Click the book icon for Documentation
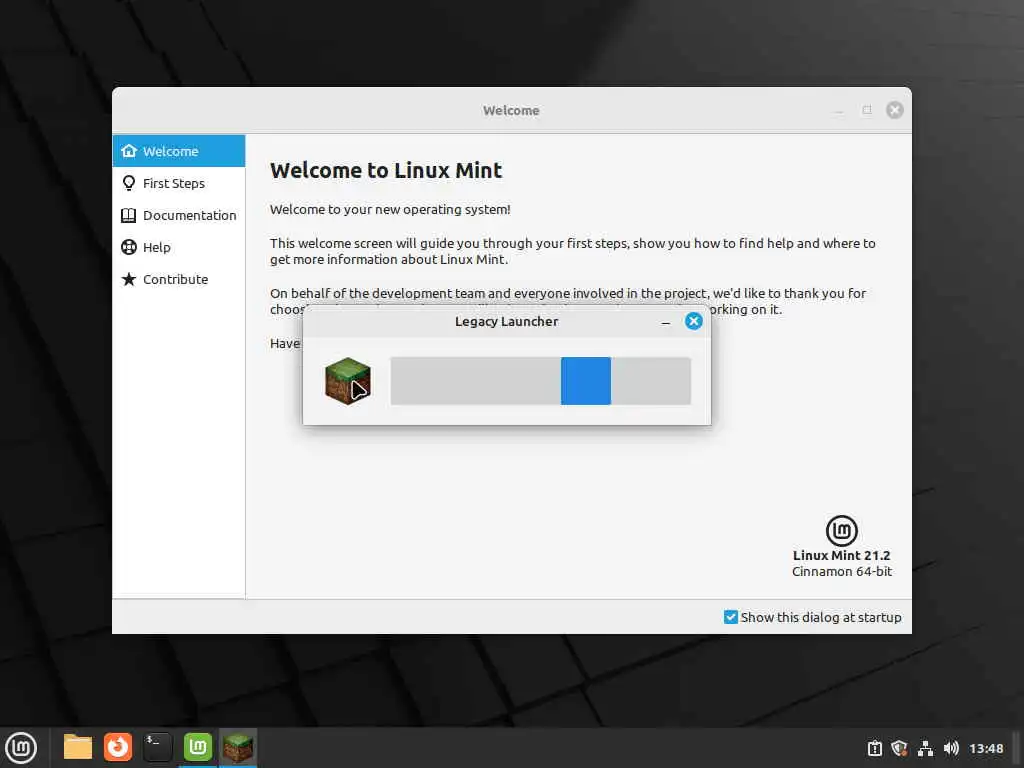Viewport: 1024px width, 768px height. click(129, 215)
